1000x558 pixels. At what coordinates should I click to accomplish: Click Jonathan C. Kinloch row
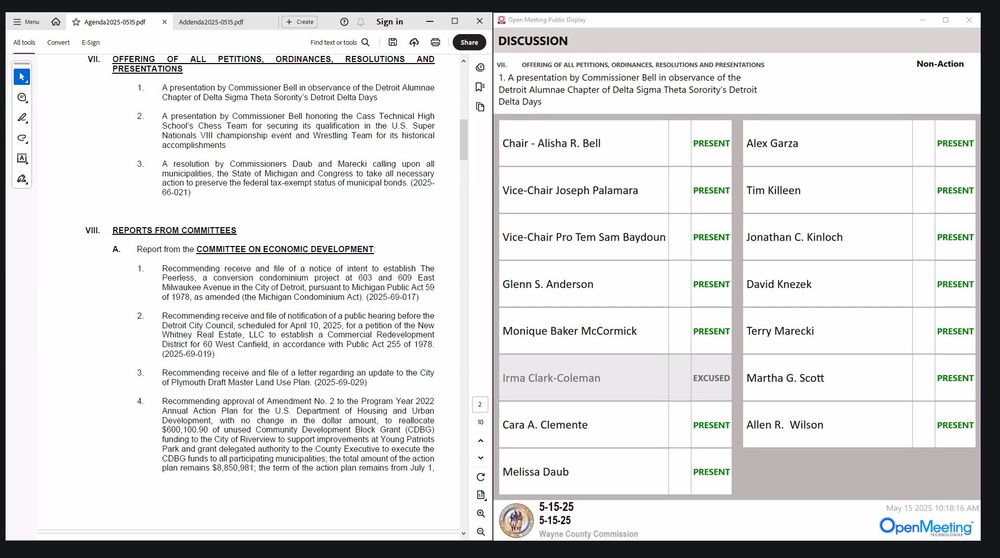pyautogui.click(x=859, y=237)
